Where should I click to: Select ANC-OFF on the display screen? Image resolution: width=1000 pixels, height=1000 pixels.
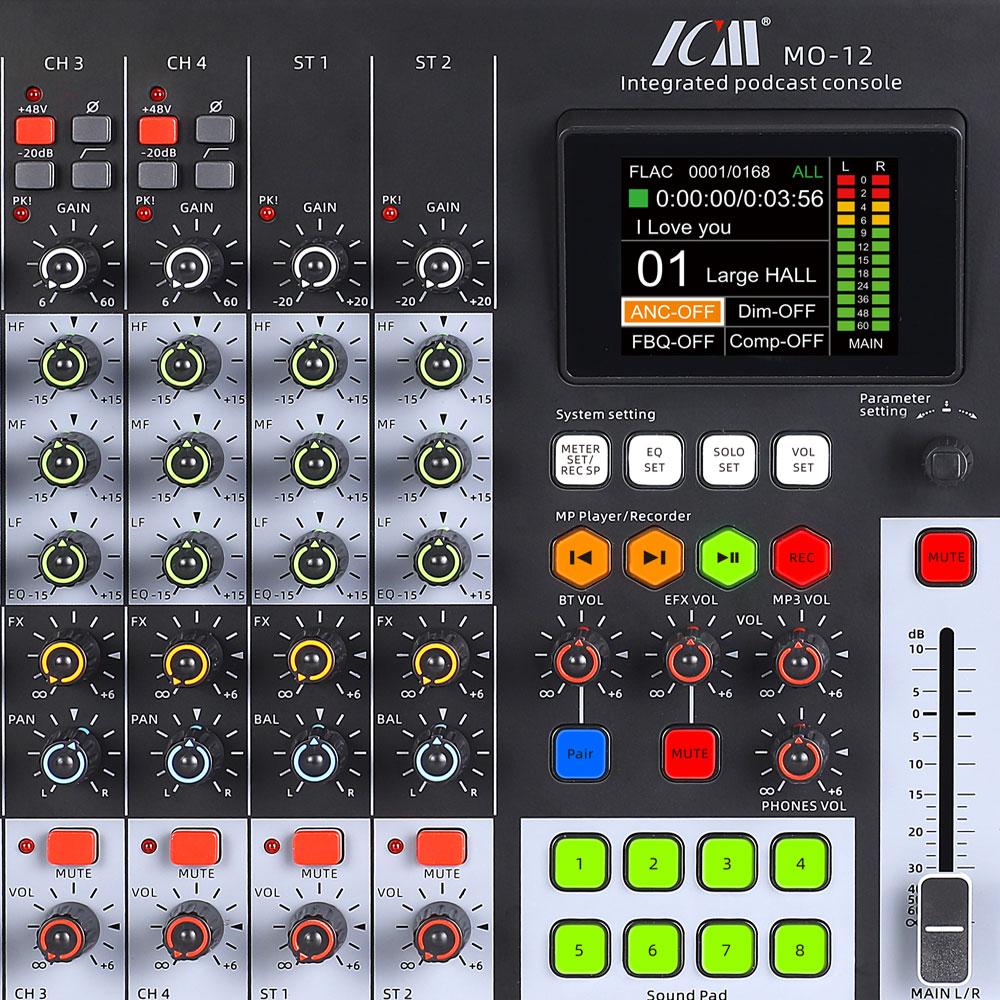pos(673,312)
